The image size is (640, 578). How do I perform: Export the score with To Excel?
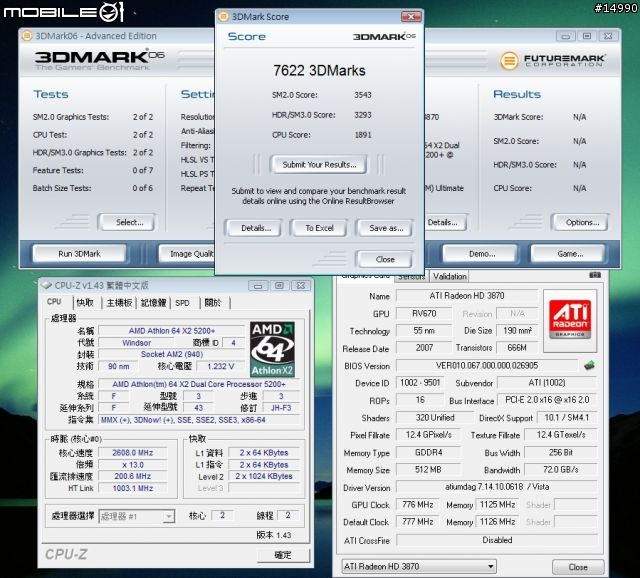click(319, 228)
